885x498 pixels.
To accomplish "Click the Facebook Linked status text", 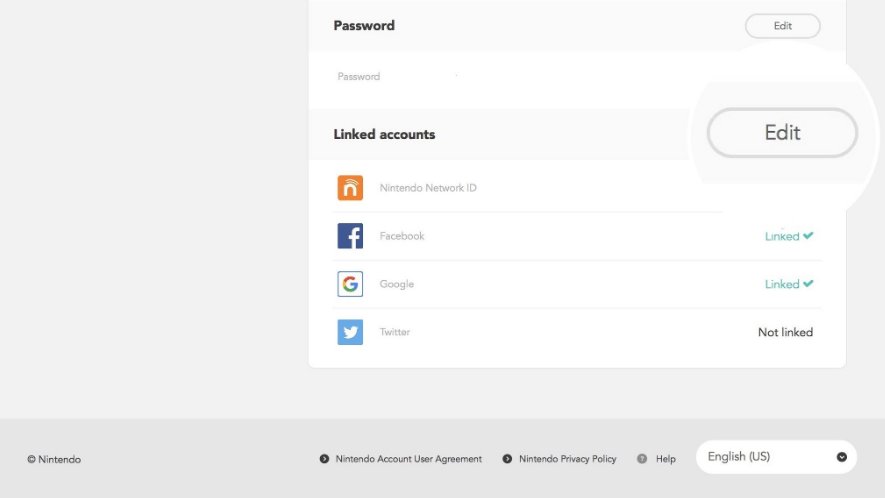I will point(782,237).
